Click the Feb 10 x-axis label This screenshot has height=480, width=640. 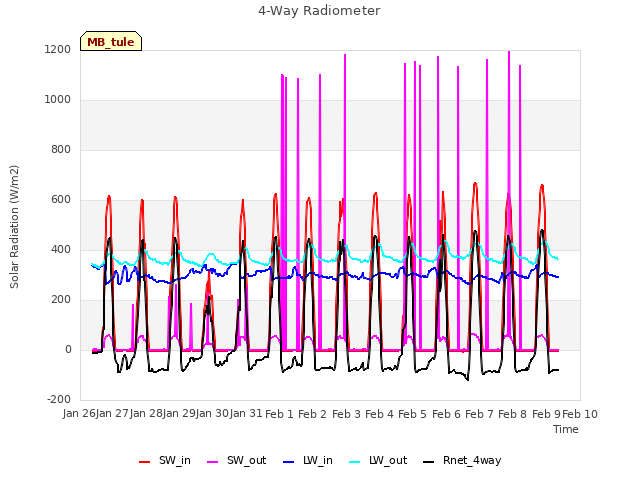pyautogui.click(x=580, y=414)
